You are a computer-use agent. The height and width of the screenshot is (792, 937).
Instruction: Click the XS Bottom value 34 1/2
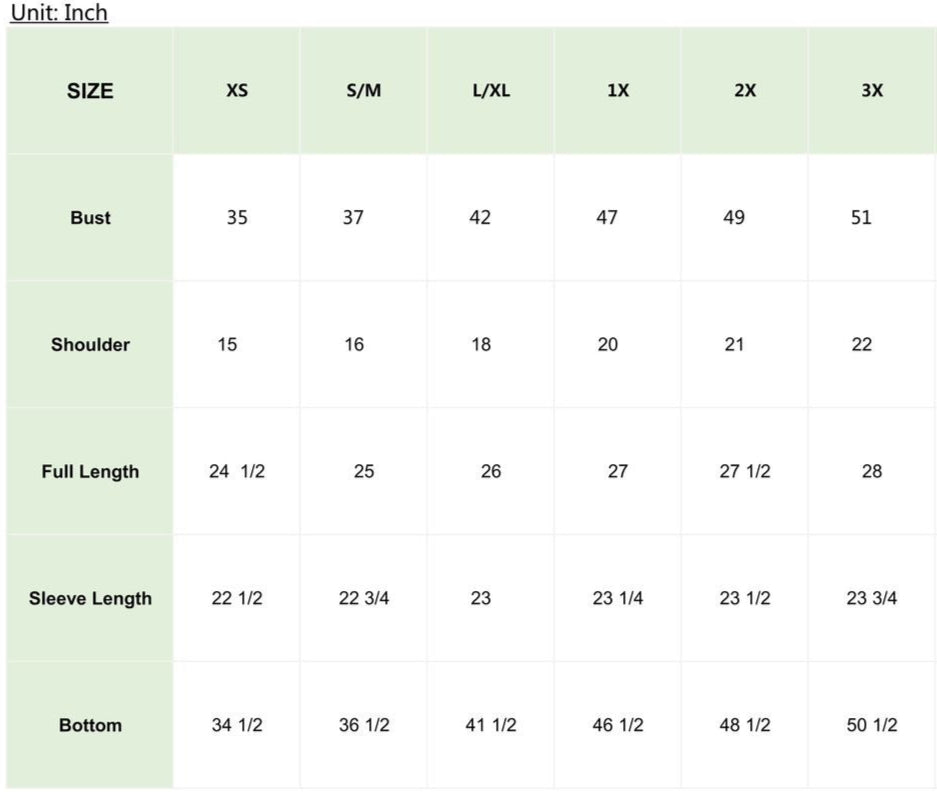[x=237, y=725]
